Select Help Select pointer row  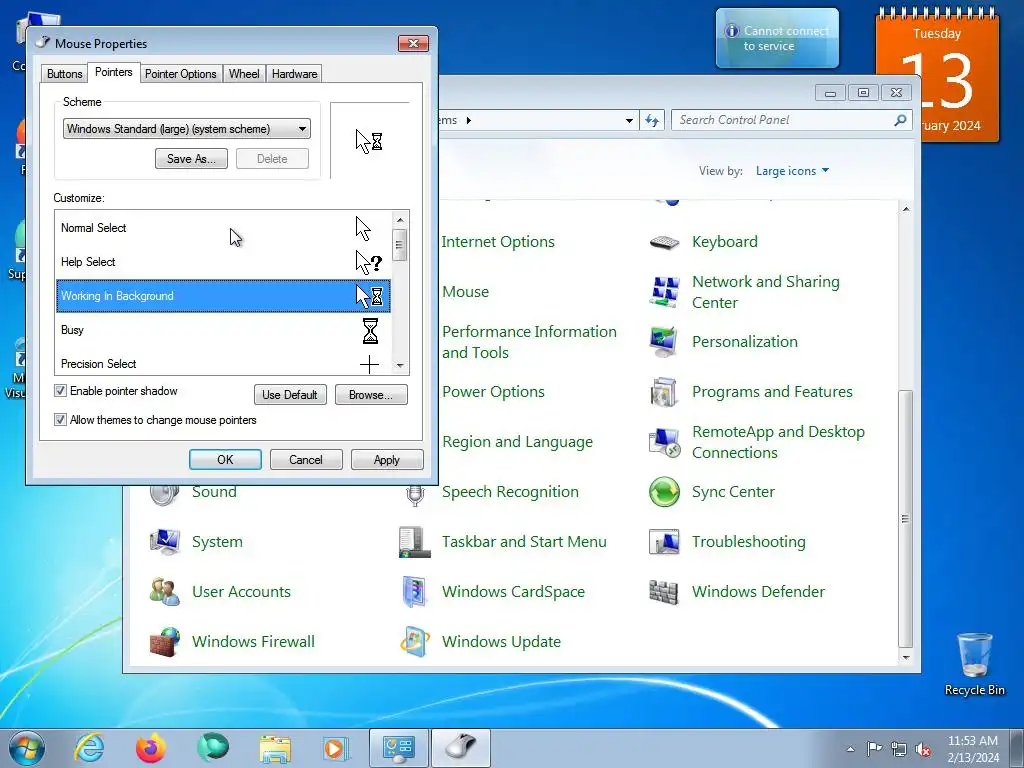tap(223, 262)
